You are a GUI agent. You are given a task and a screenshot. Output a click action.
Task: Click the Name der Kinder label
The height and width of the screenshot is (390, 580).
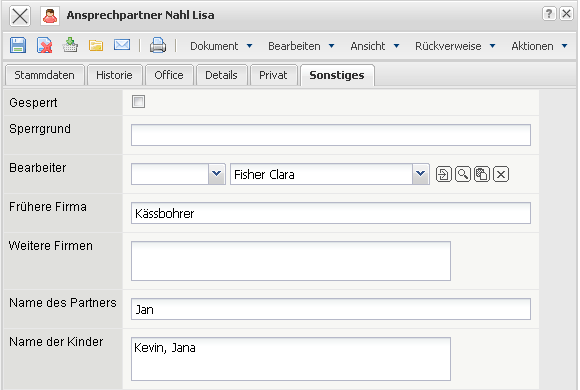tap(56, 342)
